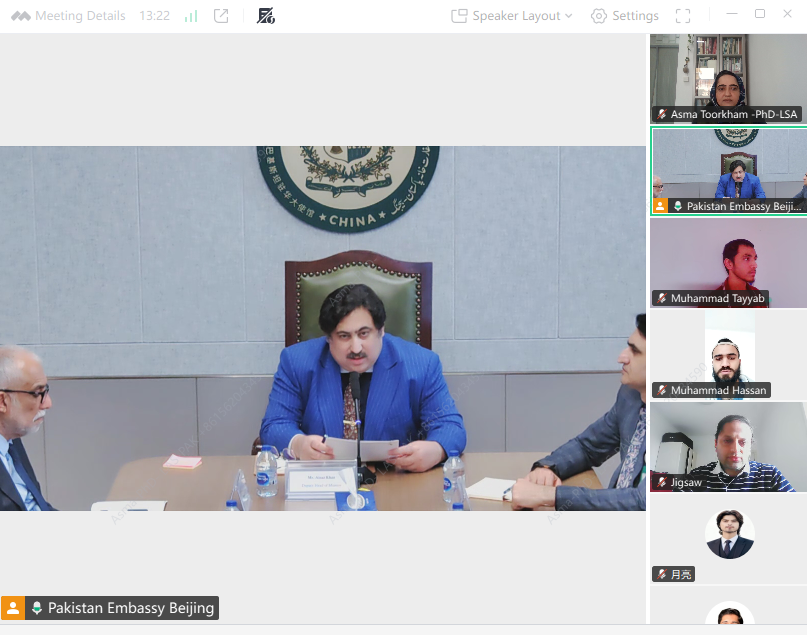Click the Settings gear icon
The width and height of the screenshot is (807, 635).
599,16
